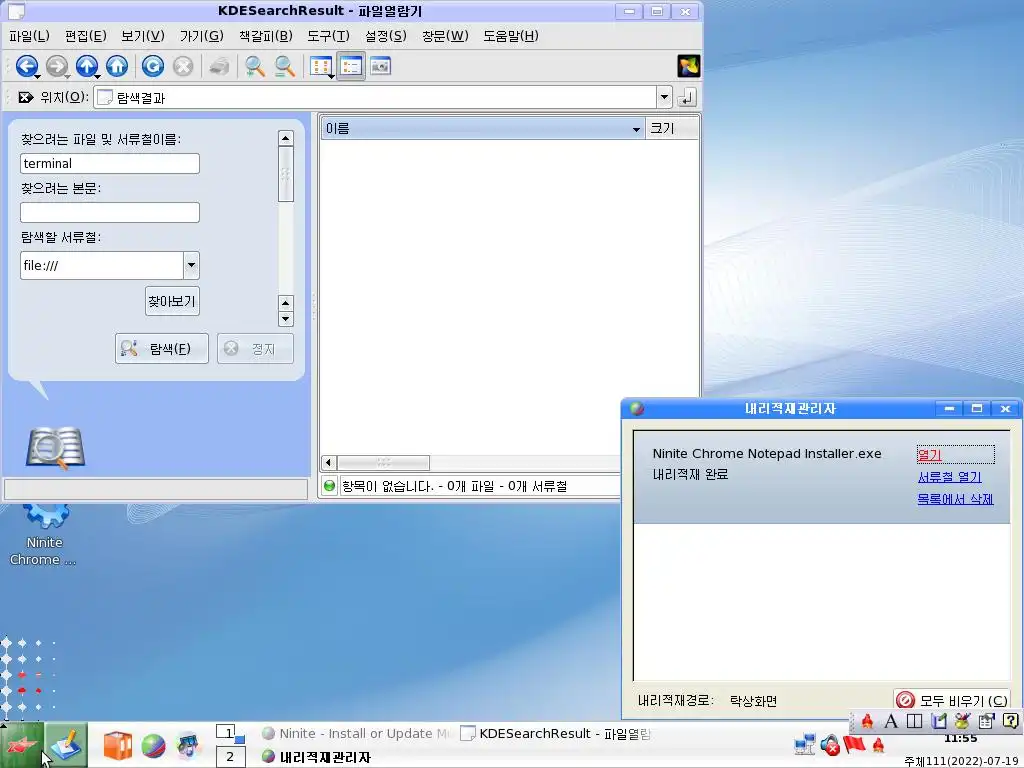This screenshot has width=1024, height=768.
Task: Click 모두 비우기(C) button in download manager
Action: click(951, 700)
